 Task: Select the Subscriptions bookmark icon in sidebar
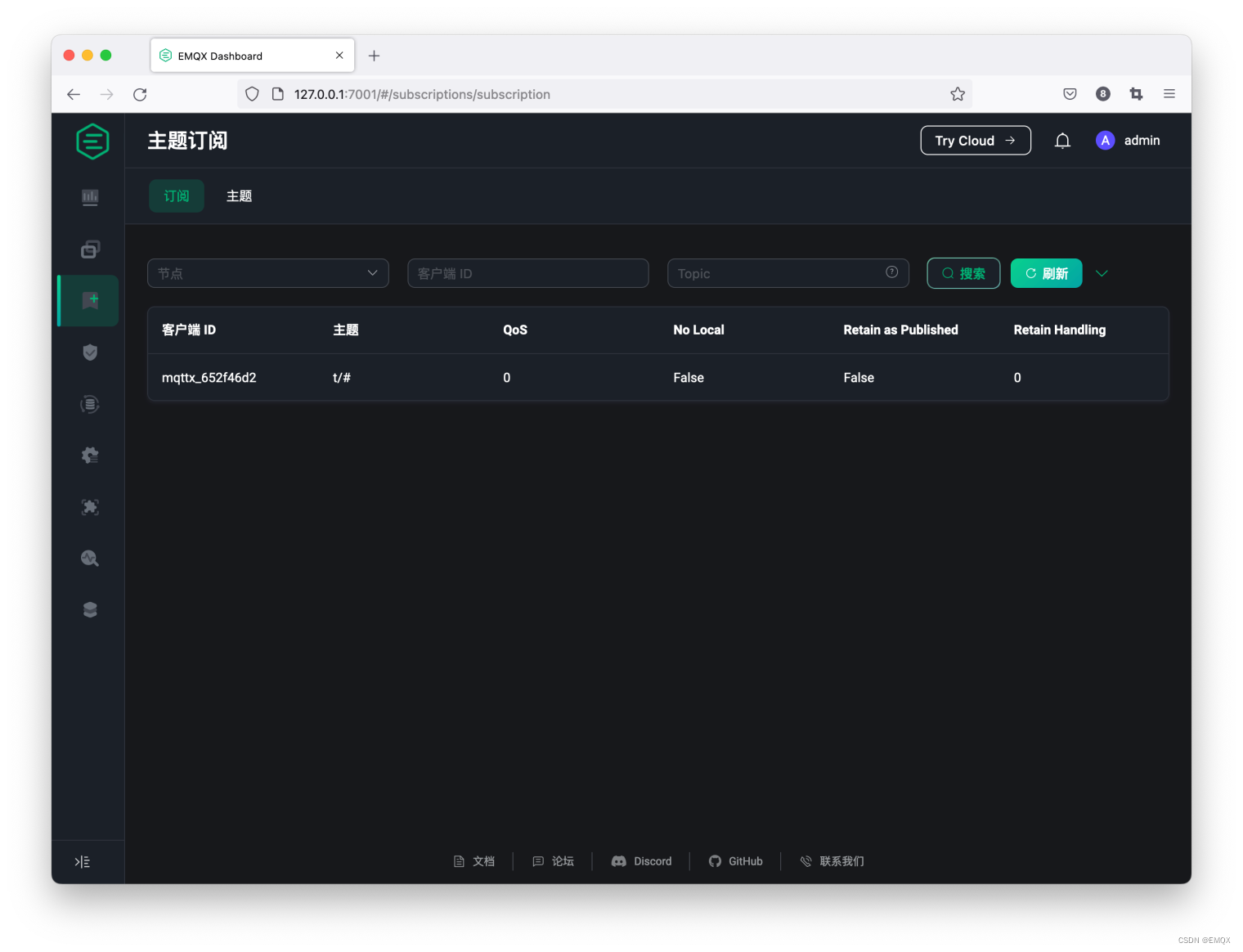coord(90,300)
